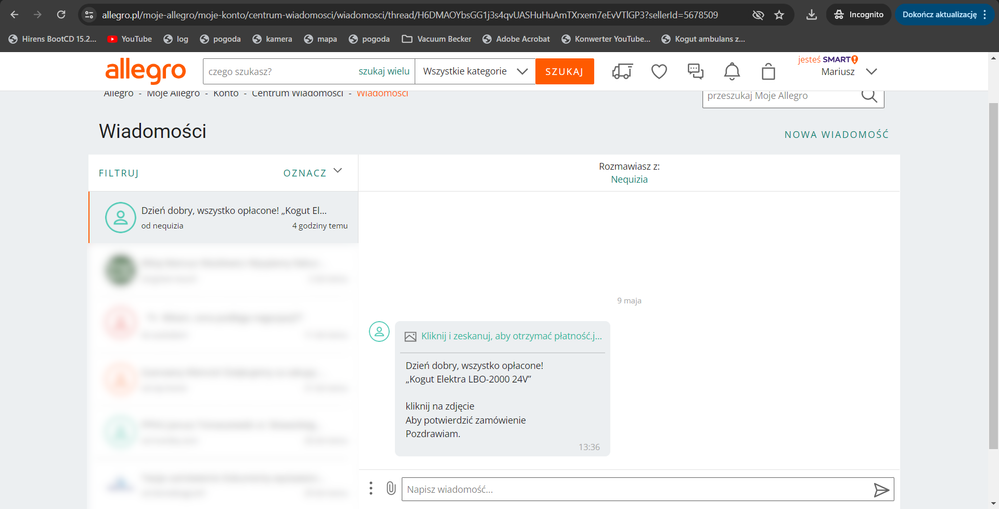Viewport: 999px width, 509px height.
Task: Open three-dot options beside message box
Action: pos(371,489)
